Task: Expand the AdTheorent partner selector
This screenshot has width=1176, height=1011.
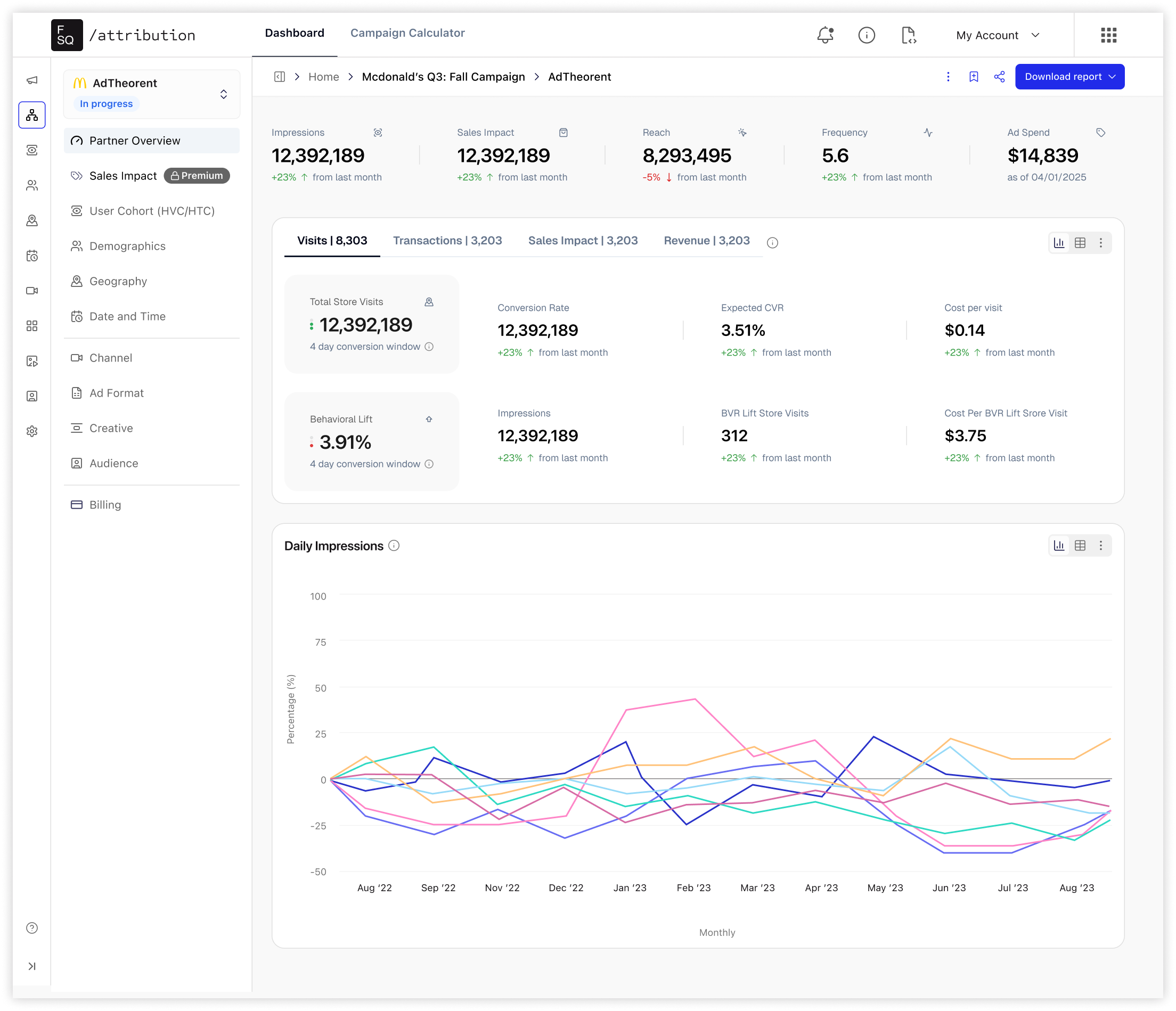Action: [224, 94]
